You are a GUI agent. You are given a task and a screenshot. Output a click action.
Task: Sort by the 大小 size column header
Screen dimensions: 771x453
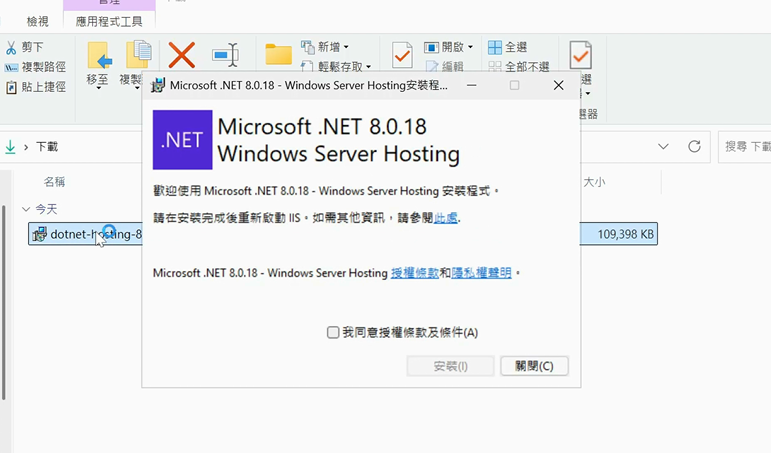pyautogui.click(x=594, y=182)
